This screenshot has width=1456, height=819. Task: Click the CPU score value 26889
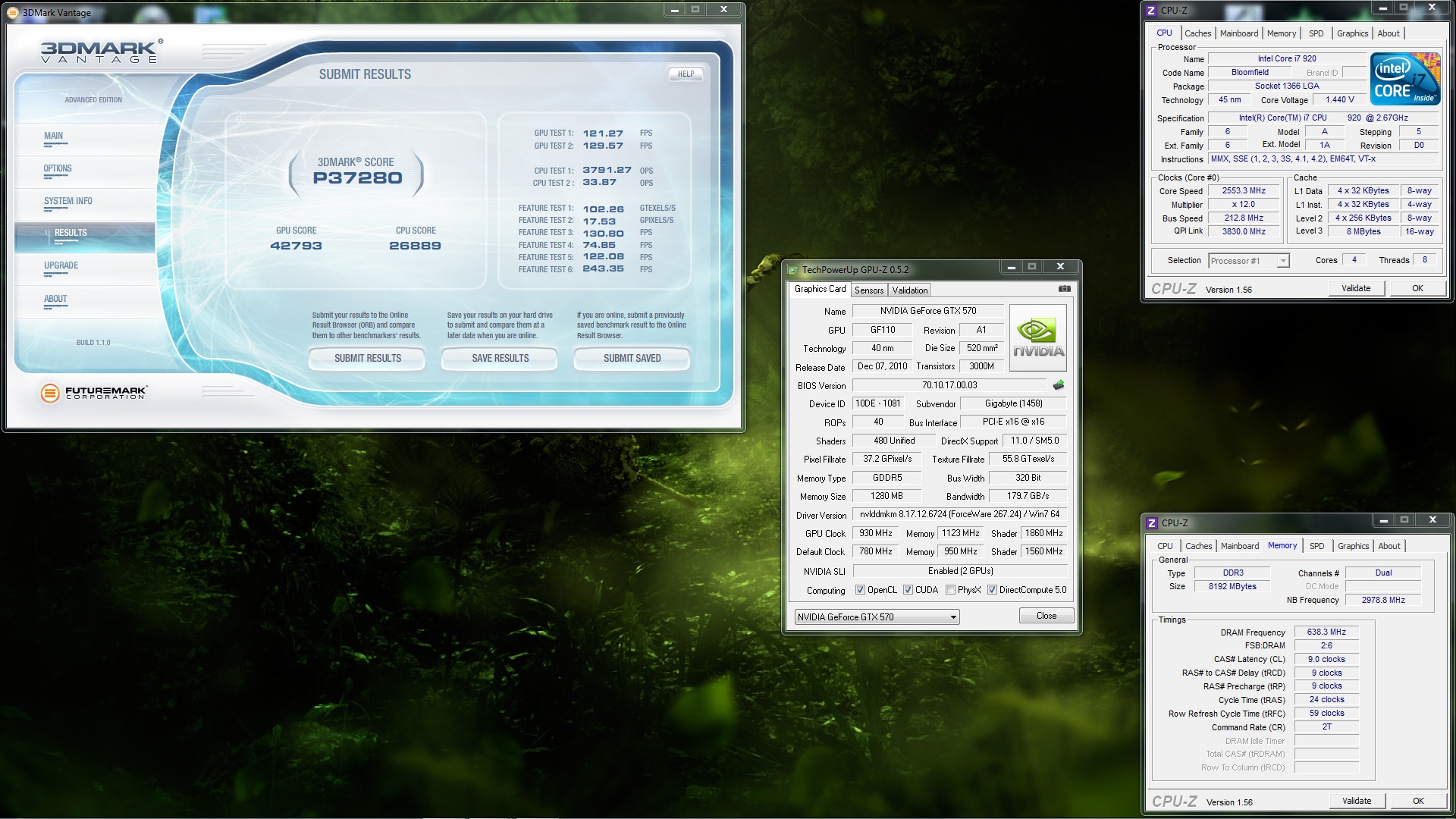tap(415, 246)
